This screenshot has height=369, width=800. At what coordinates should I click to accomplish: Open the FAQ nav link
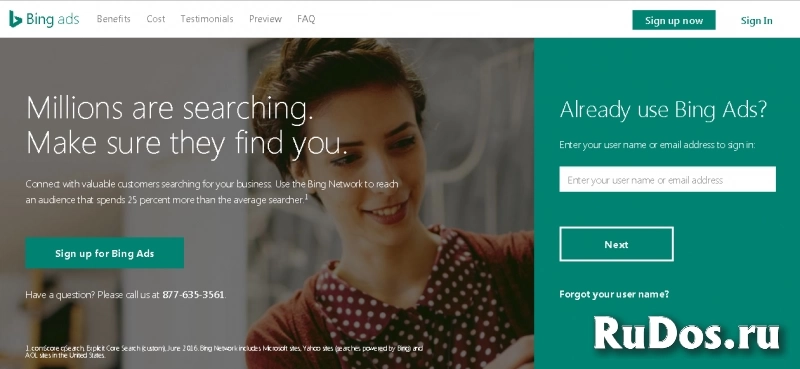[x=306, y=19]
